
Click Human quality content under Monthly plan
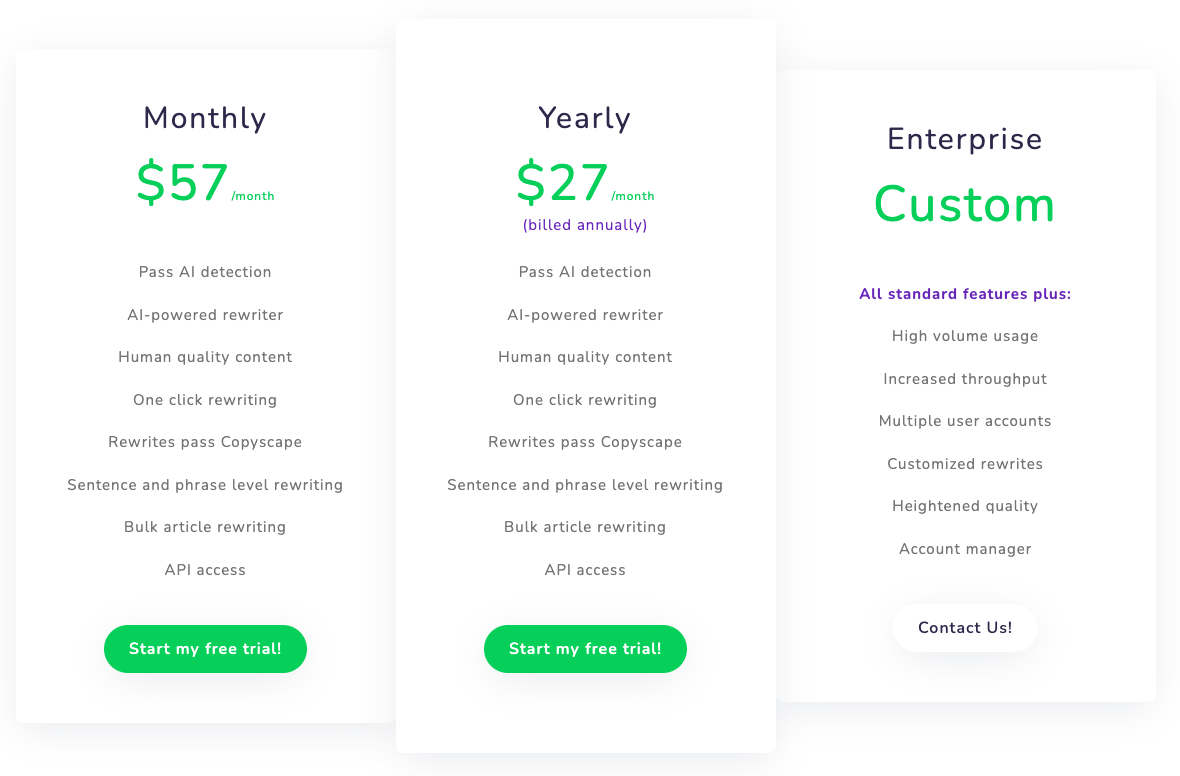coord(205,357)
